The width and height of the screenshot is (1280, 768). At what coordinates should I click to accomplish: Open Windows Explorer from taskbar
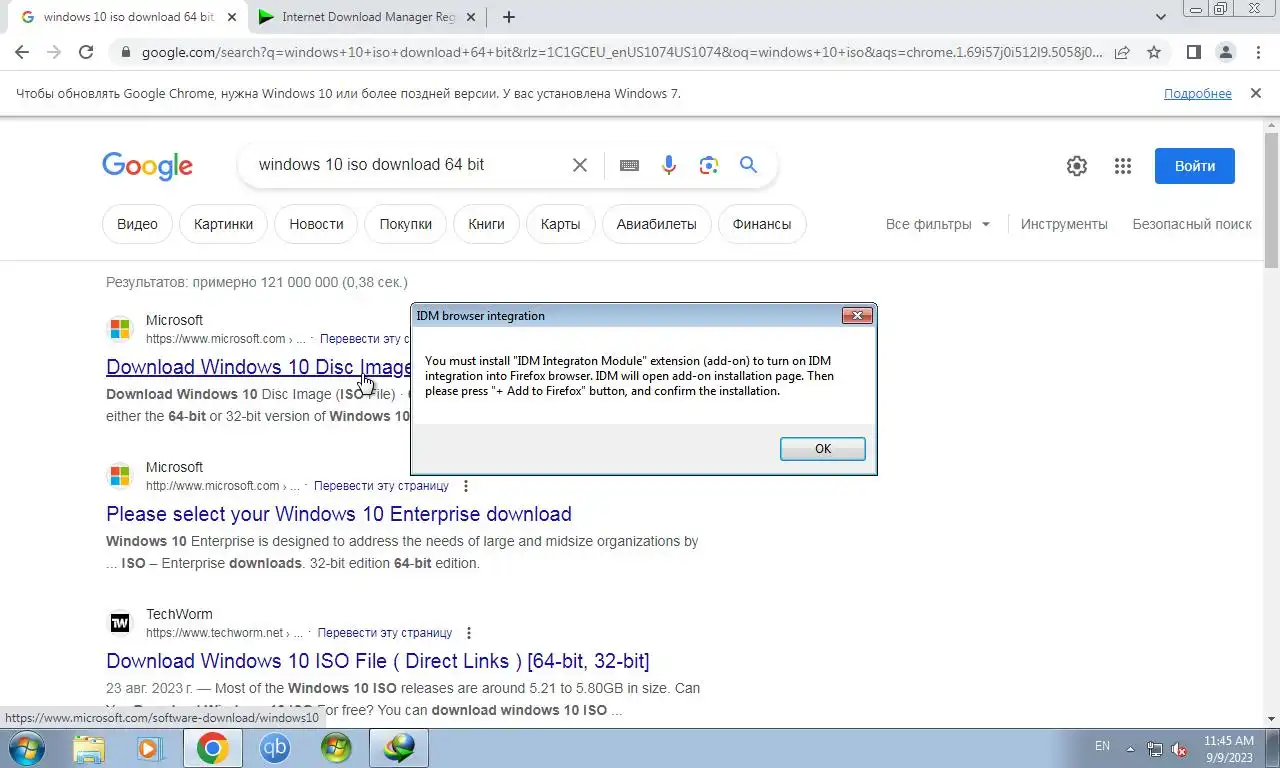click(89, 748)
